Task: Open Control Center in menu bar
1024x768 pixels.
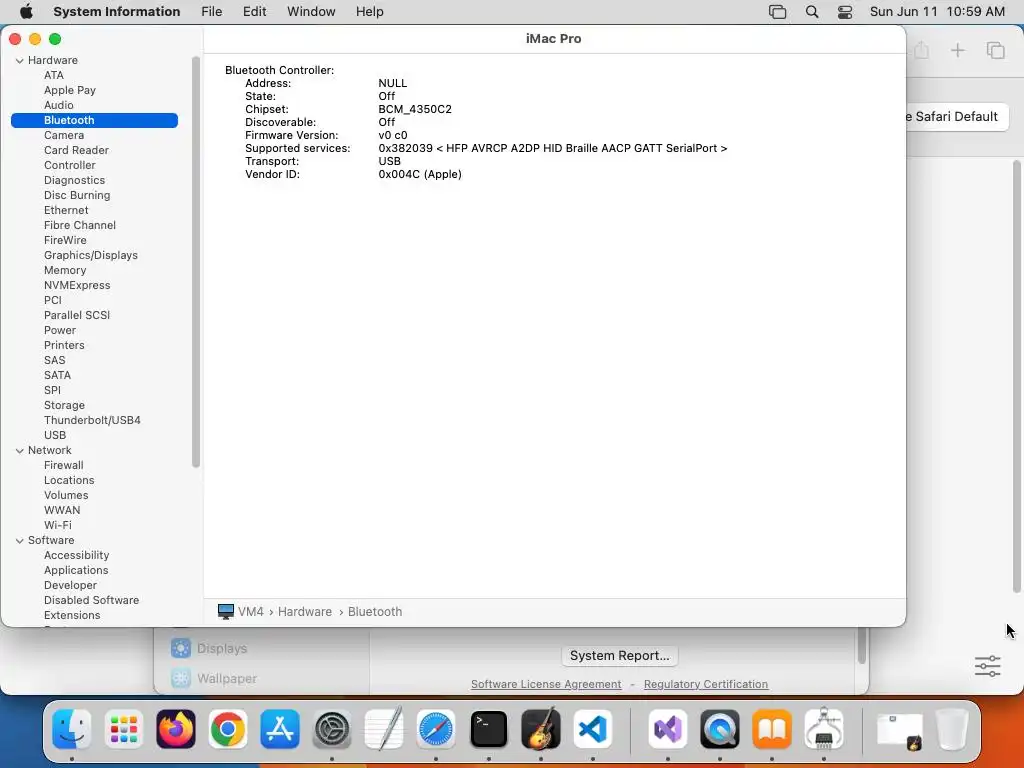Action: tap(844, 12)
